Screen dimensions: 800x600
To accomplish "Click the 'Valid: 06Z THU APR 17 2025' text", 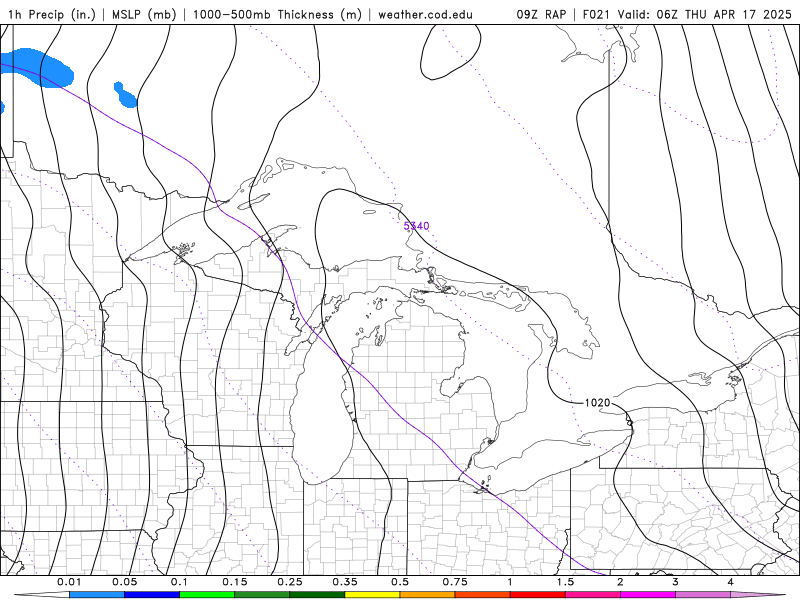I will [x=705, y=14].
